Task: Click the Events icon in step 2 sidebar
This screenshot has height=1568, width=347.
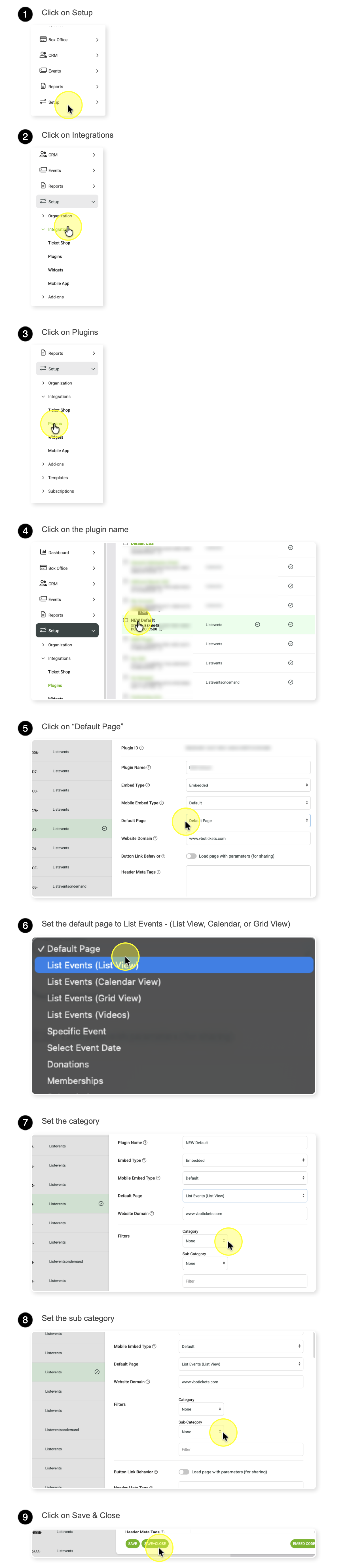Action: [x=43, y=170]
